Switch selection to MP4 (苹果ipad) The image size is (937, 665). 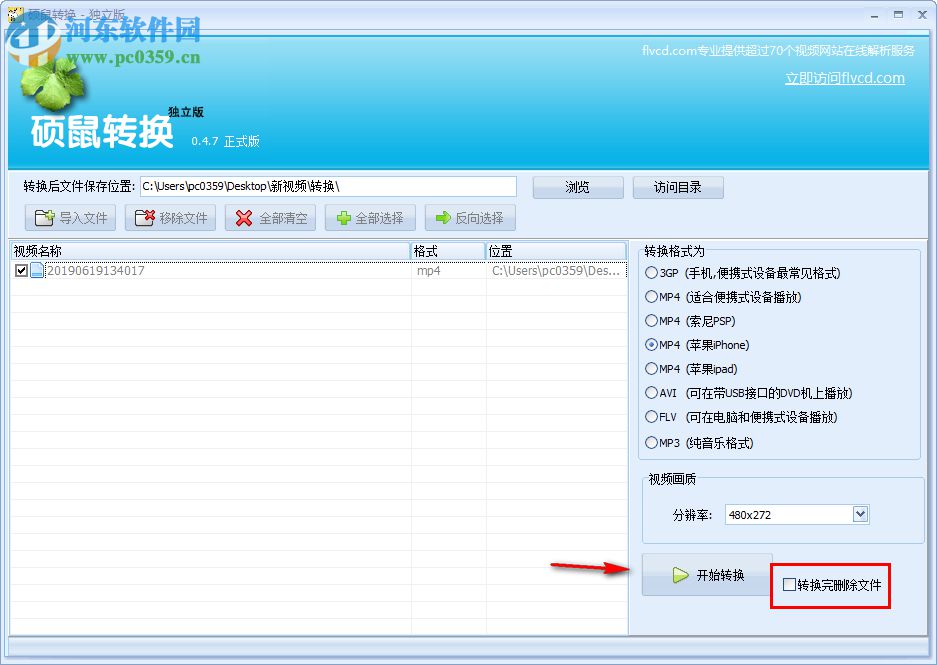(650, 369)
